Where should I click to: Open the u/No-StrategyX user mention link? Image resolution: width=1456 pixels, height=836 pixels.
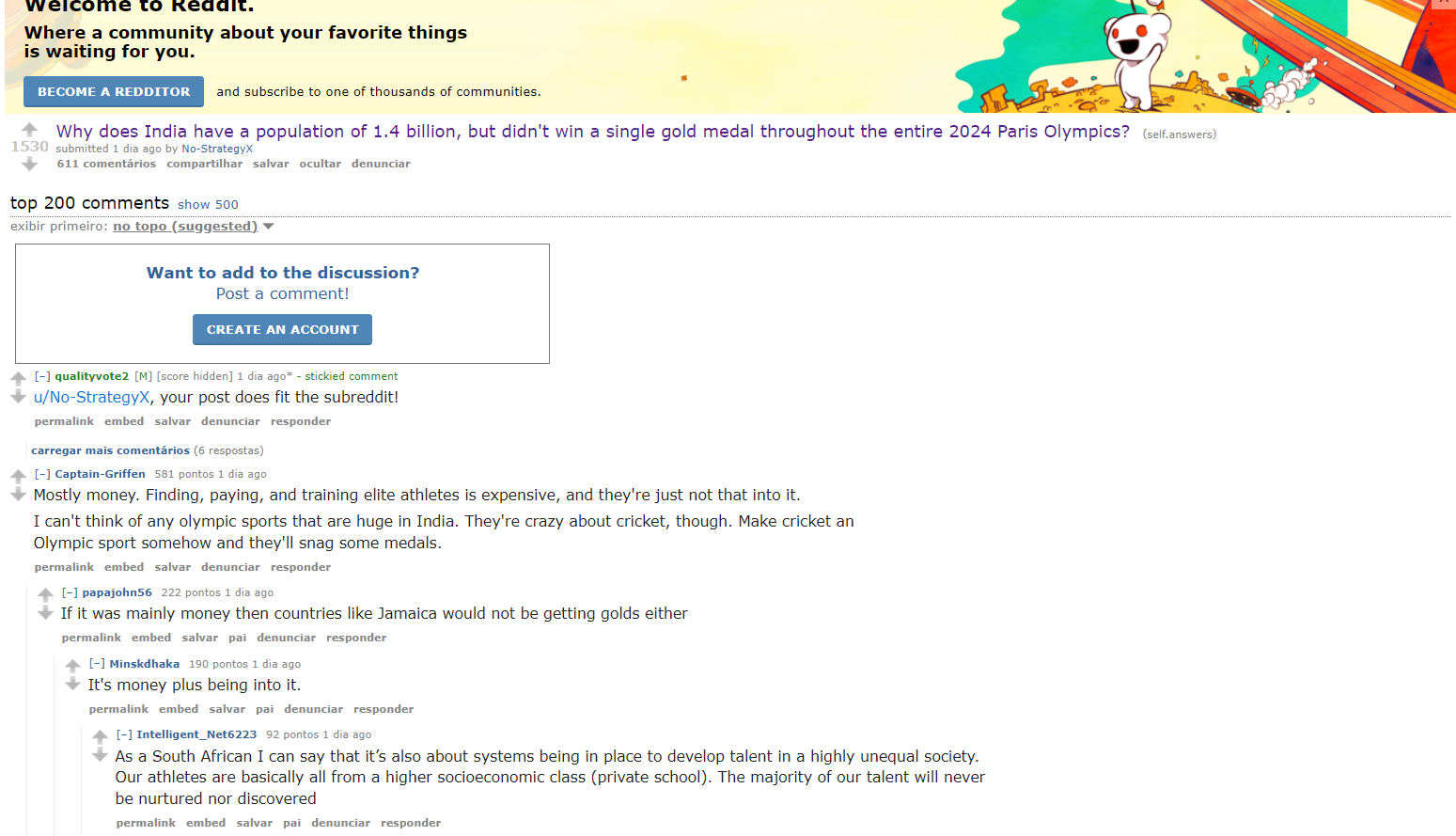pyautogui.click(x=91, y=398)
